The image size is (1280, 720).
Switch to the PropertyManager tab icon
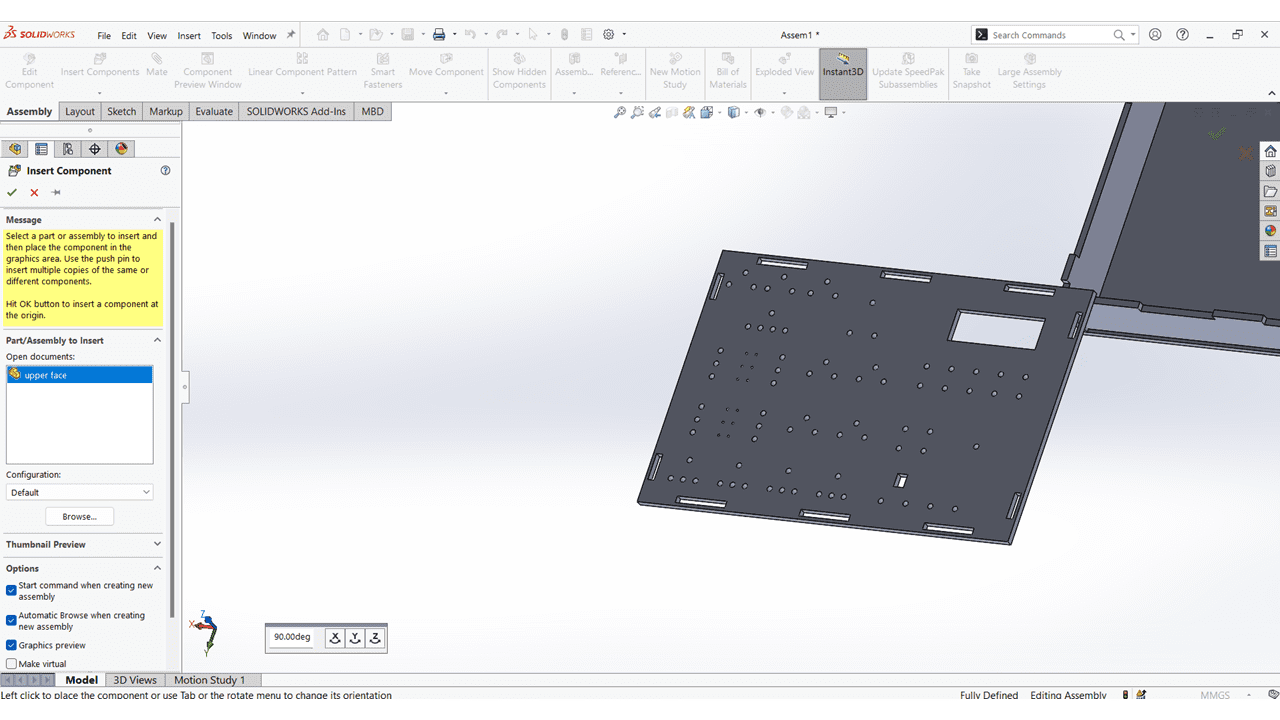41,149
